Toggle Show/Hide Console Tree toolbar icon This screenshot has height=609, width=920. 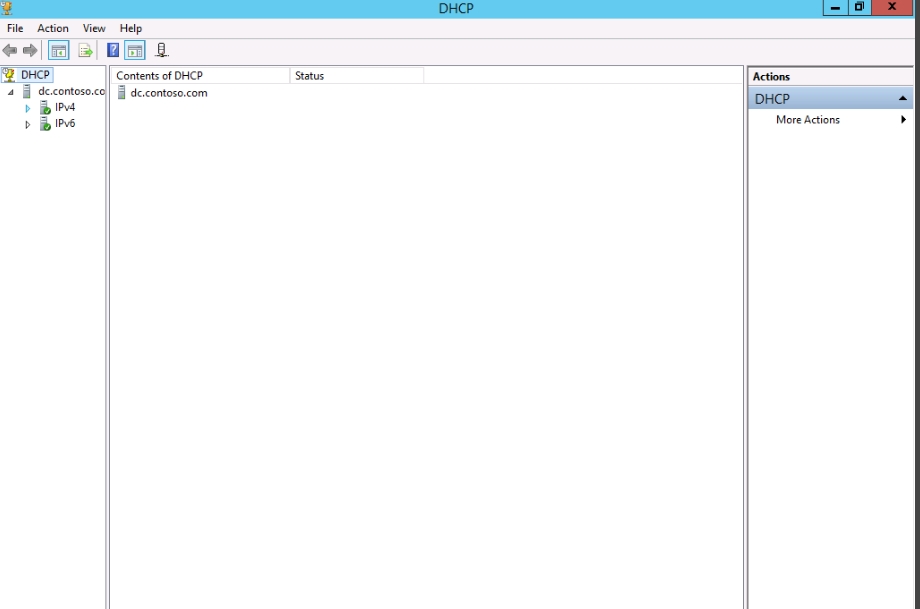(x=59, y=50)
